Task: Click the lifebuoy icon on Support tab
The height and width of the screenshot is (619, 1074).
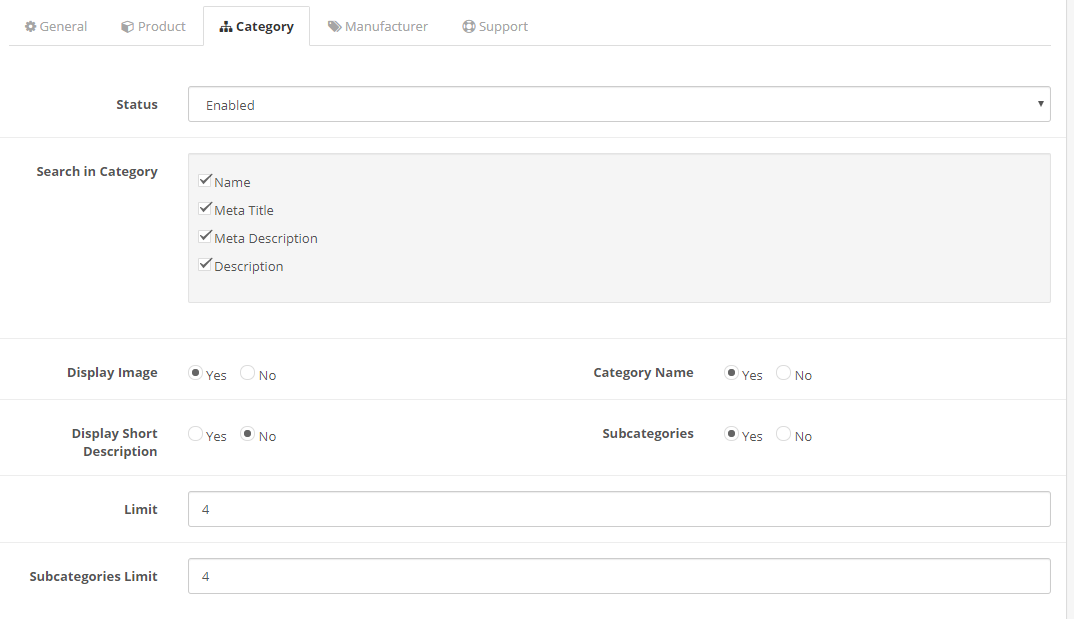Action: click(x=468, y=27)
